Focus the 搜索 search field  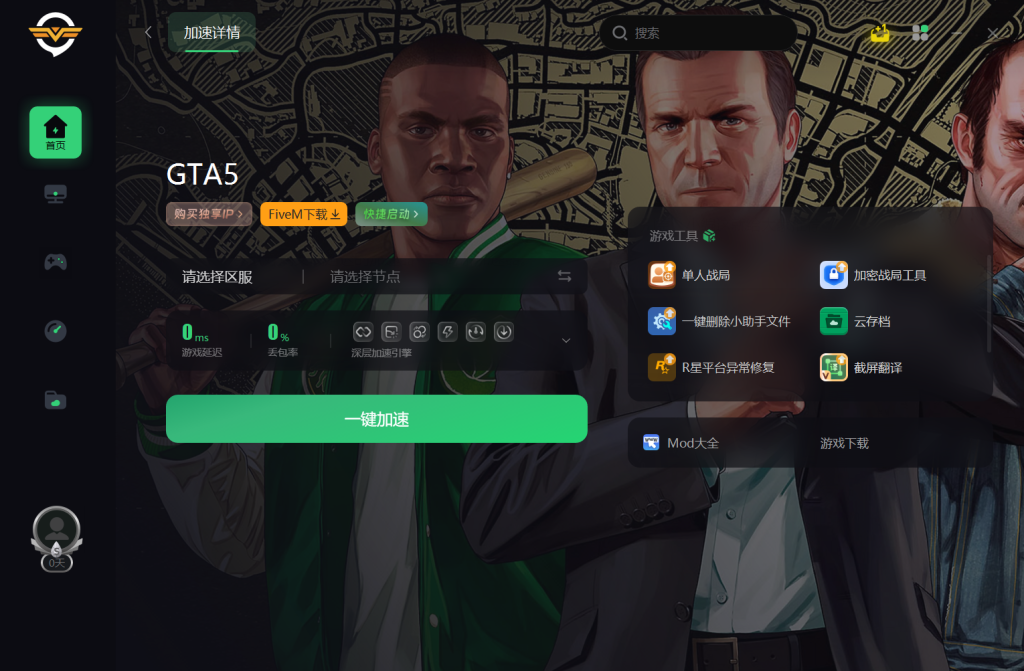699,33
